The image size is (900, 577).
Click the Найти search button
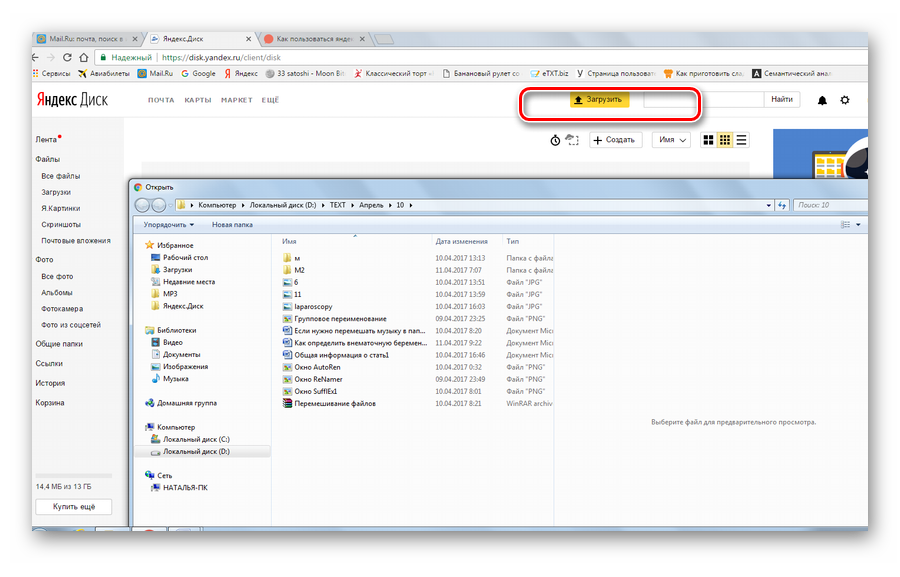782,99
